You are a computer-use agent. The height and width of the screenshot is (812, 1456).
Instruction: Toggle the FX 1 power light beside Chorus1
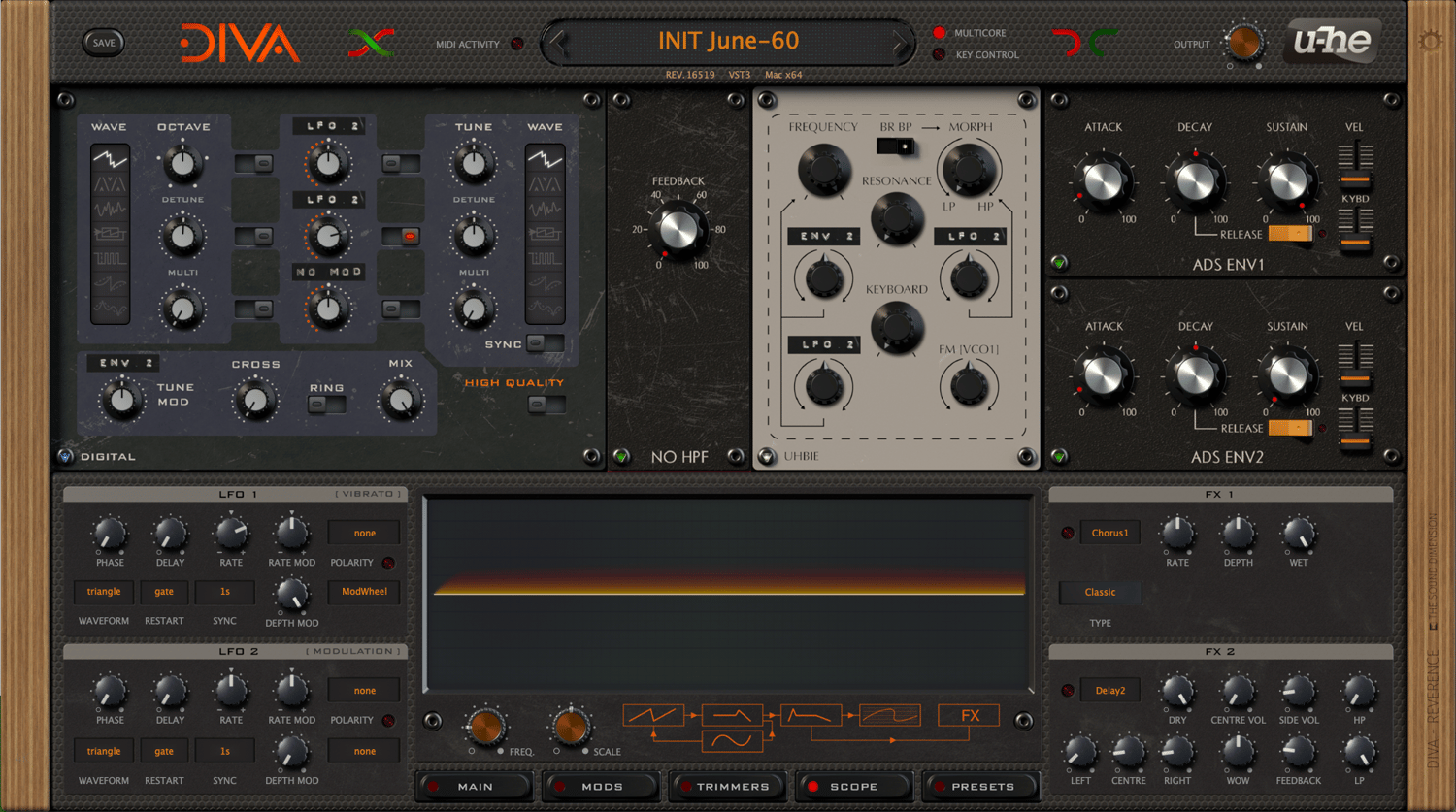tap(1068, 533)
